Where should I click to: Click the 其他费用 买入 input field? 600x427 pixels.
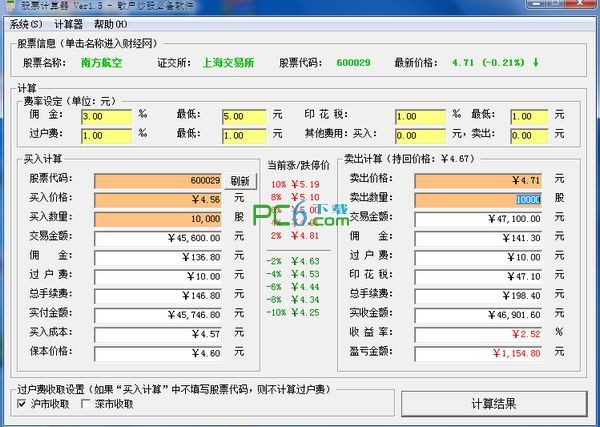point(420,136)
